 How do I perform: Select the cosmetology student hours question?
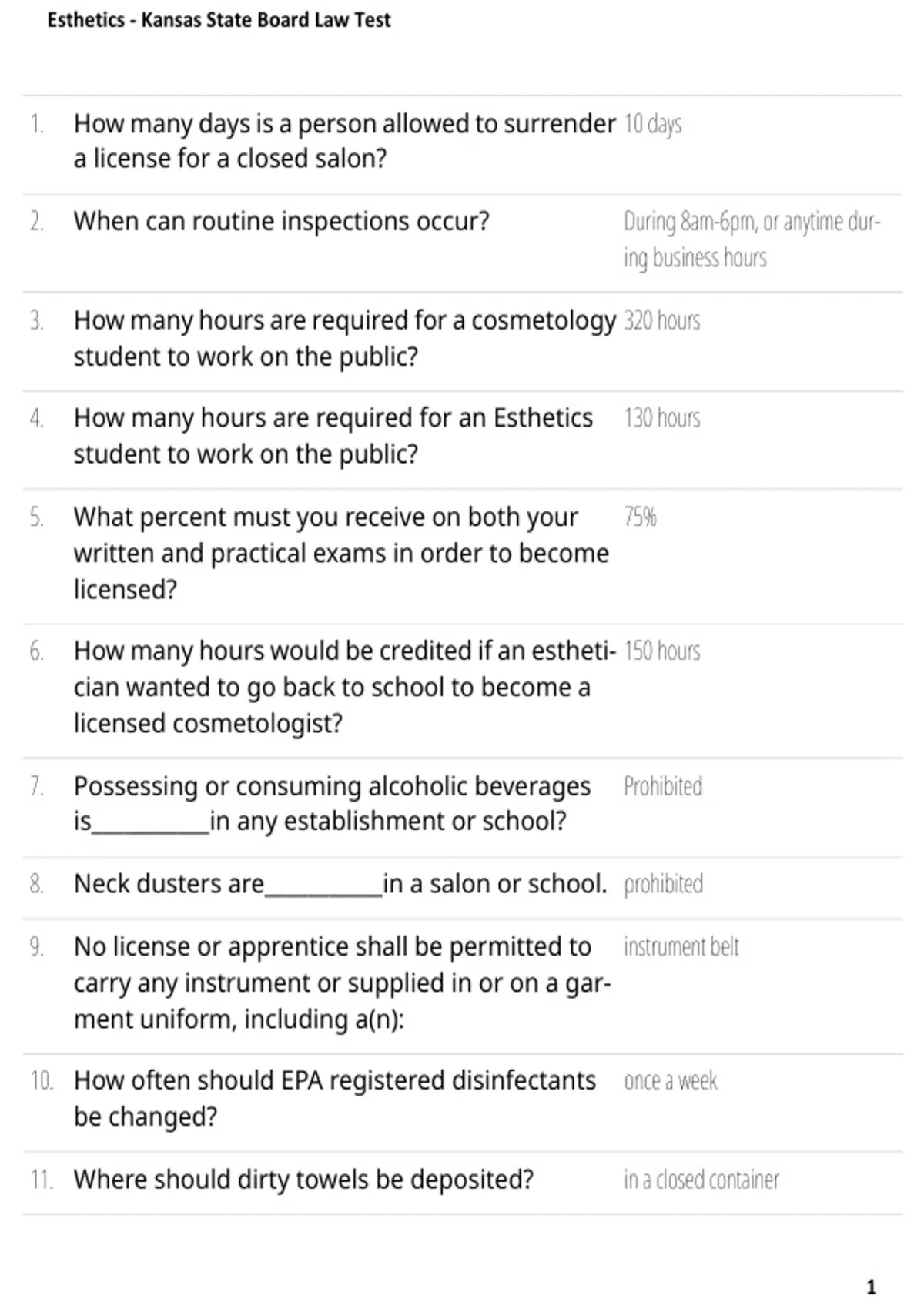coord(344,339)
